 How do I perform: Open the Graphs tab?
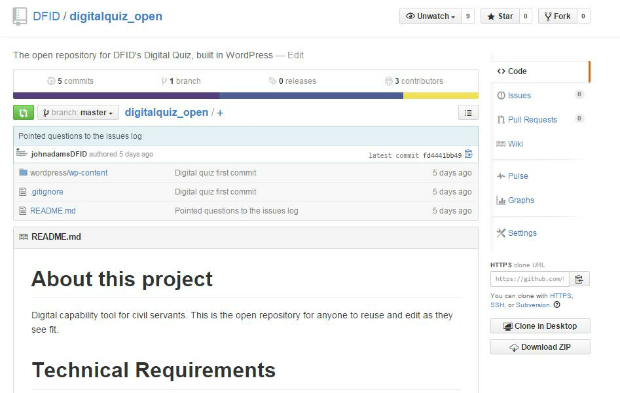[x=521, y=200]
